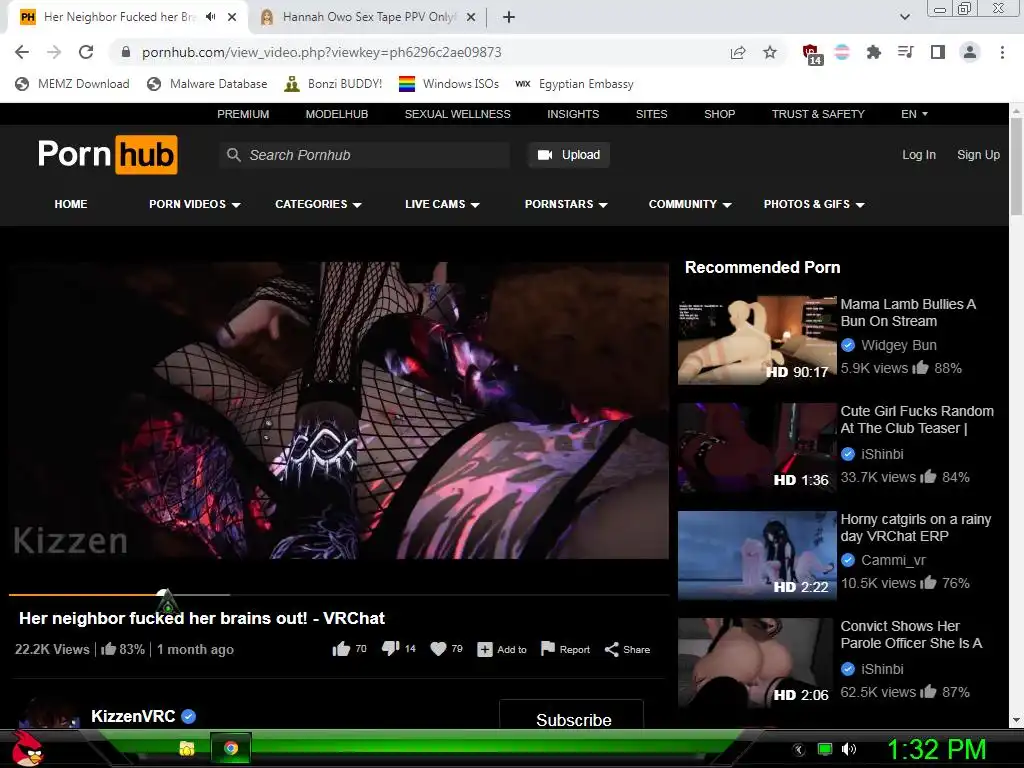This screenshot has width=1024, height=768.
Task: Go back to the previous page
Action: (22, 52)
